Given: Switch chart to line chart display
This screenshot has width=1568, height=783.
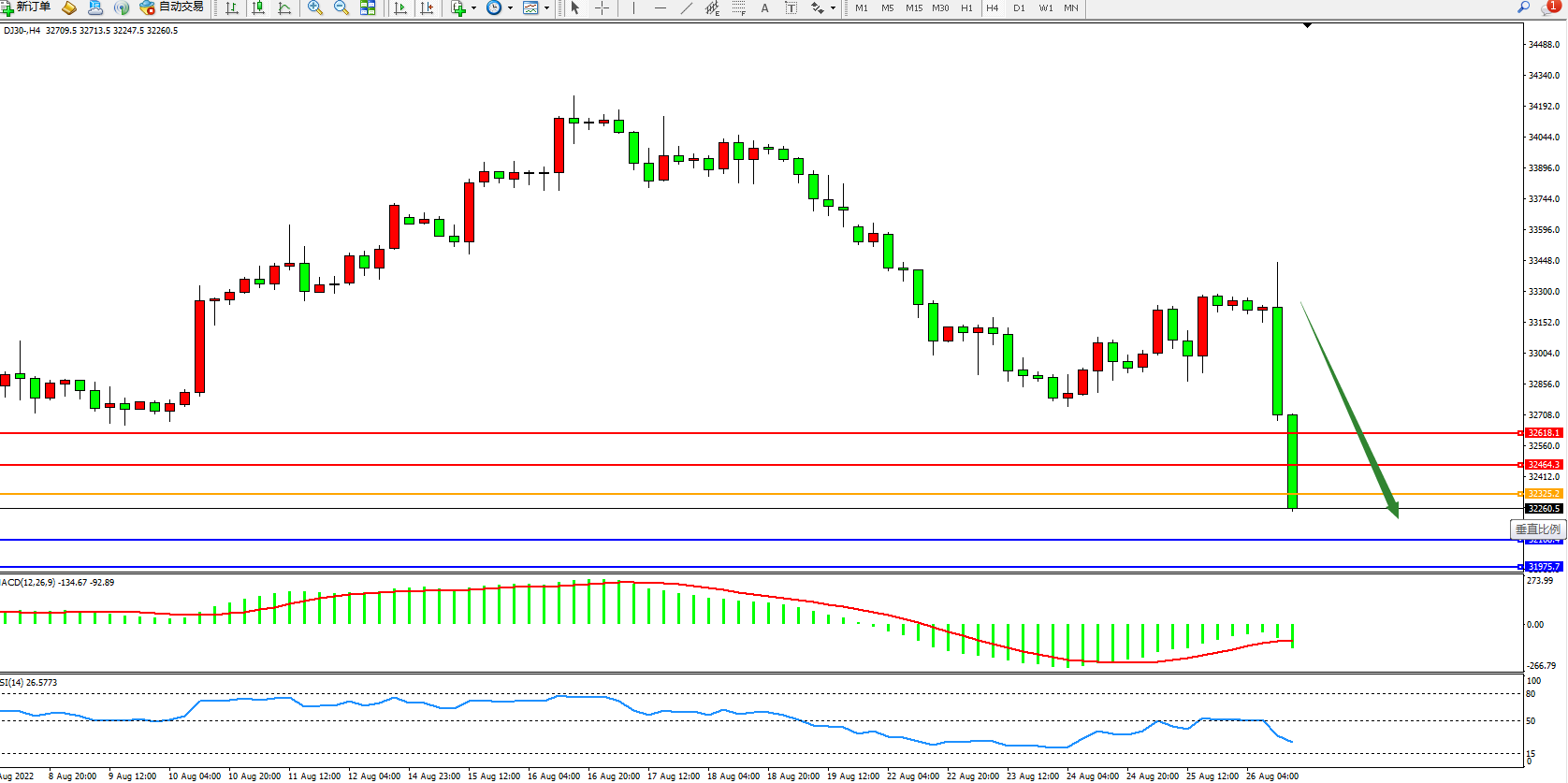Looking at the screenshot, I should [284, 7].
